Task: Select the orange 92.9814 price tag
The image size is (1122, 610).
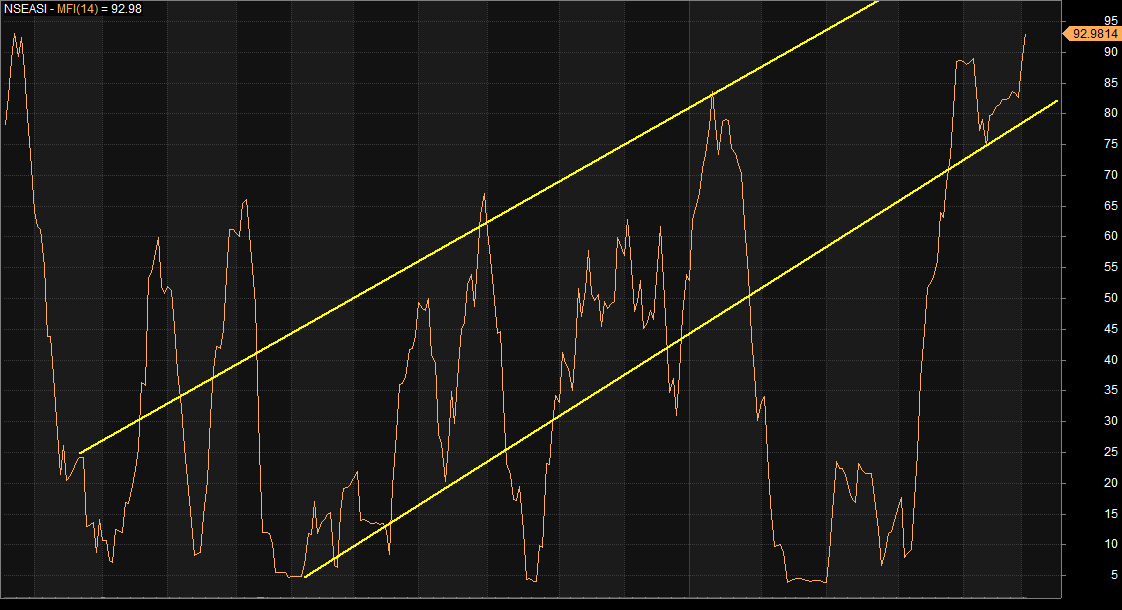Action: point(1091,34)
